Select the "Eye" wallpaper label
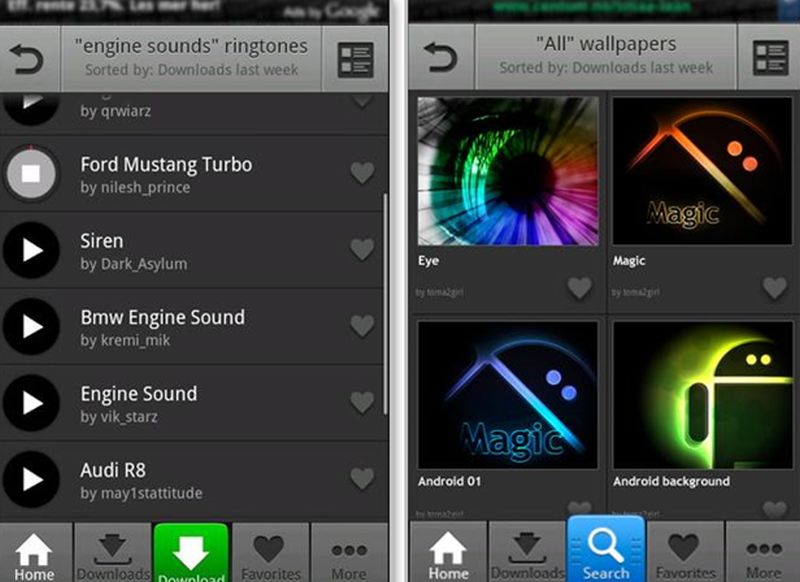800x582 pixels. 429,261
